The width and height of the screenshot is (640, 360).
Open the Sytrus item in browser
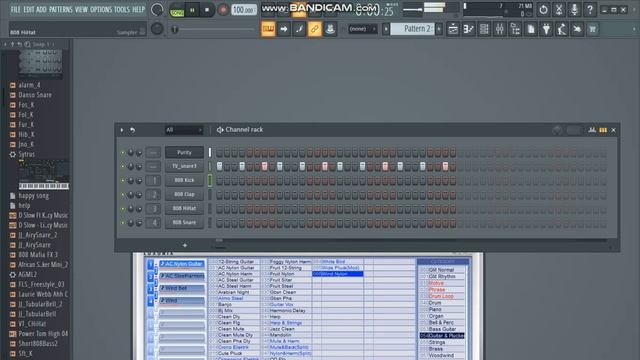(27, 154)
